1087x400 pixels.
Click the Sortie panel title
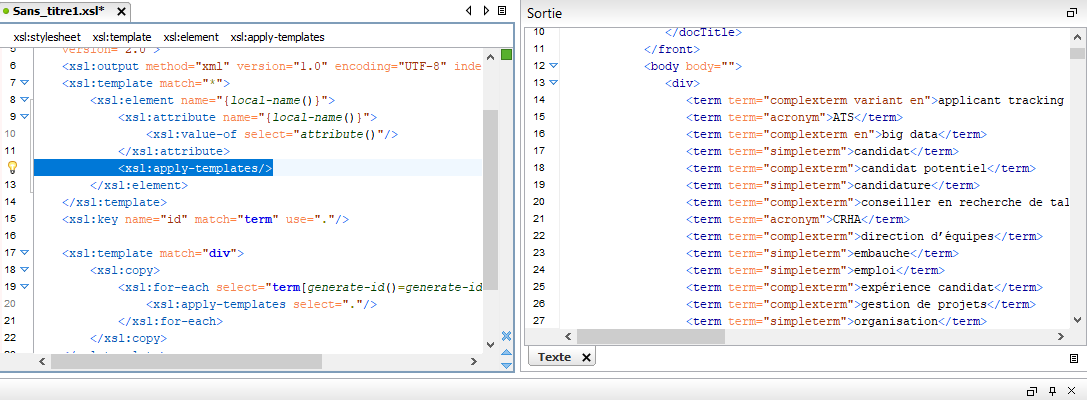(545, 13)
